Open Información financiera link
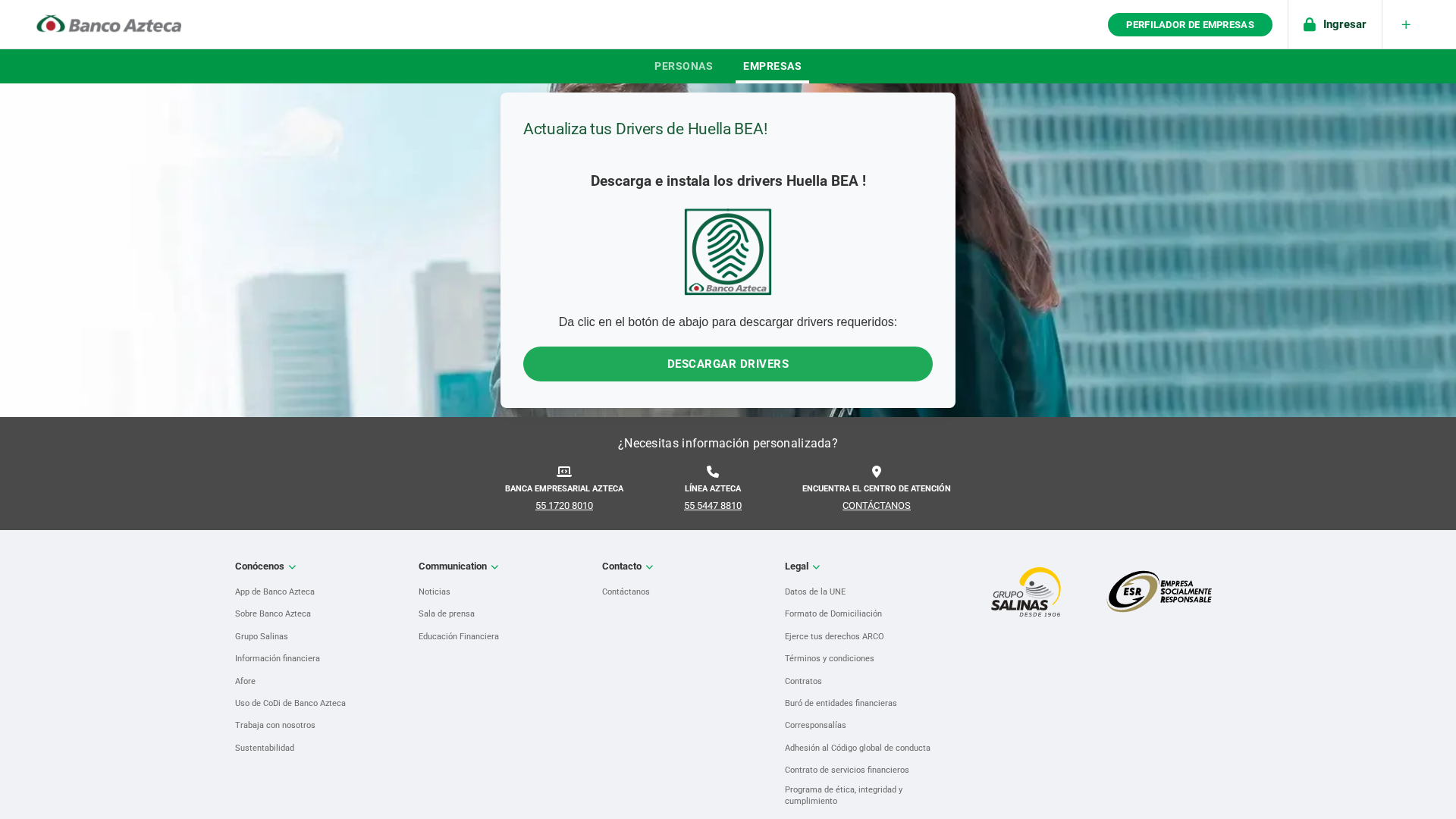1456x819 pixels. pyautogui.click(x=278, y=659)
